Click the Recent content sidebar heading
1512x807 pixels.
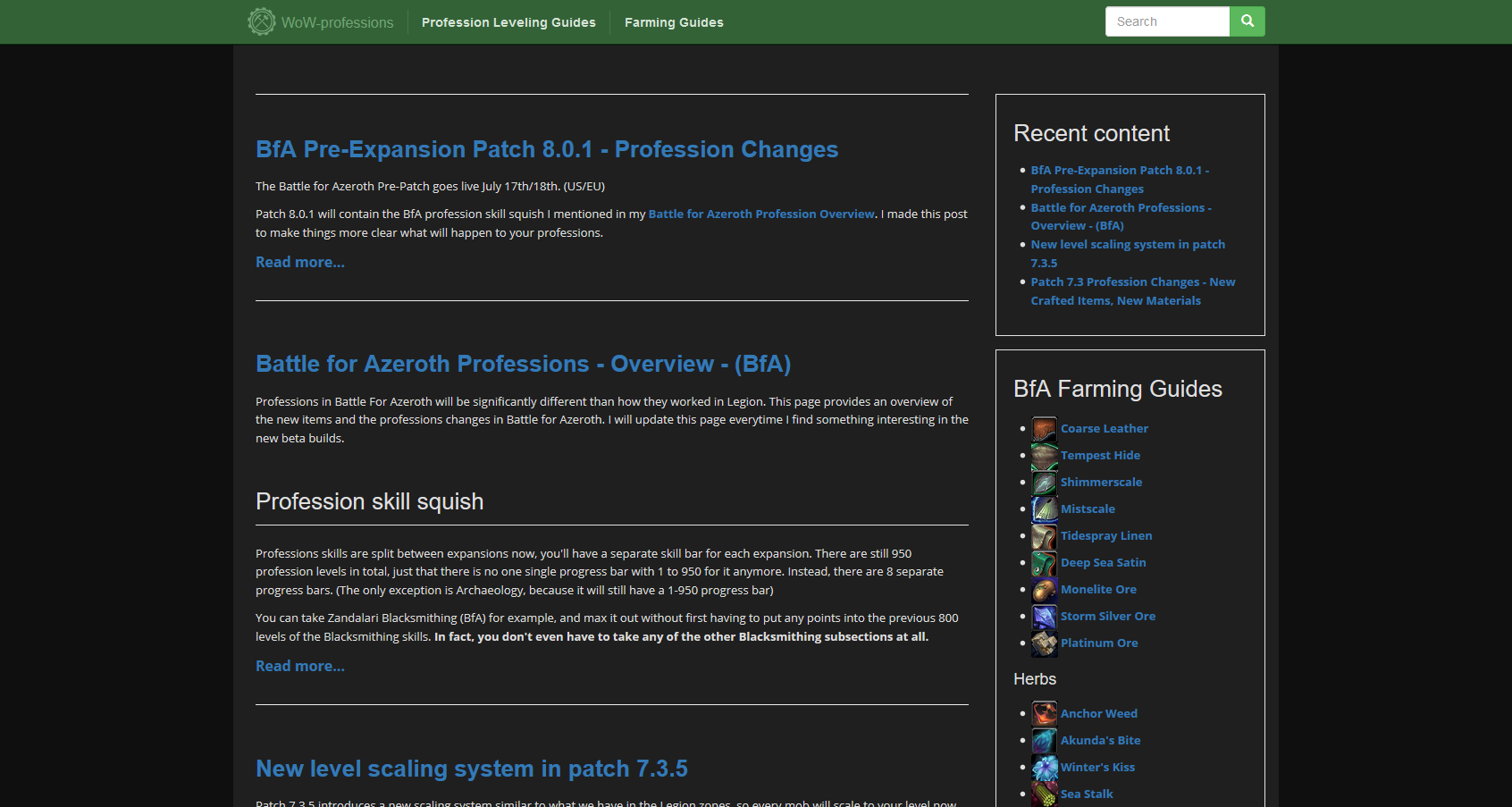click(x=1091, y=134)
